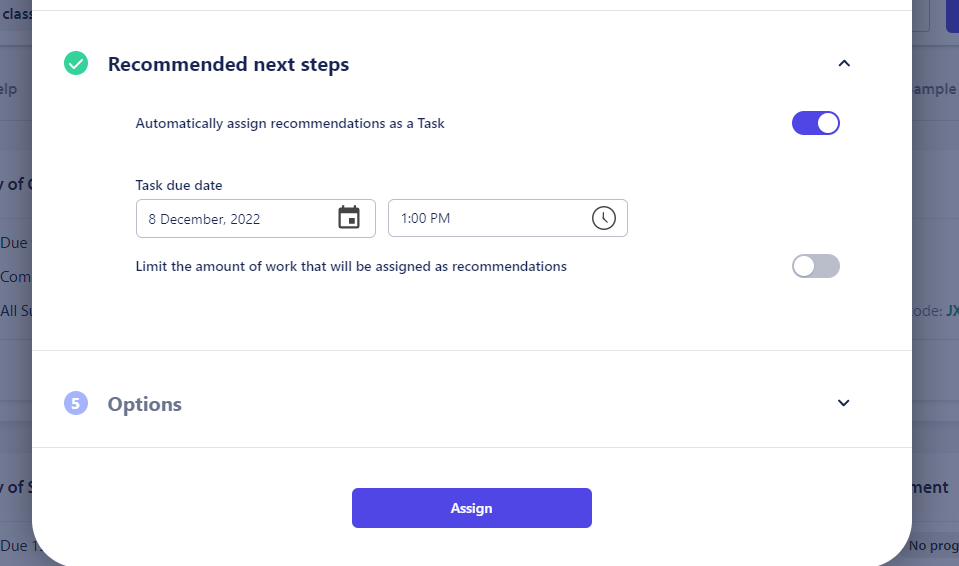
Task: Click the Automatically assign recommendations label
Action: click(290, 124)
